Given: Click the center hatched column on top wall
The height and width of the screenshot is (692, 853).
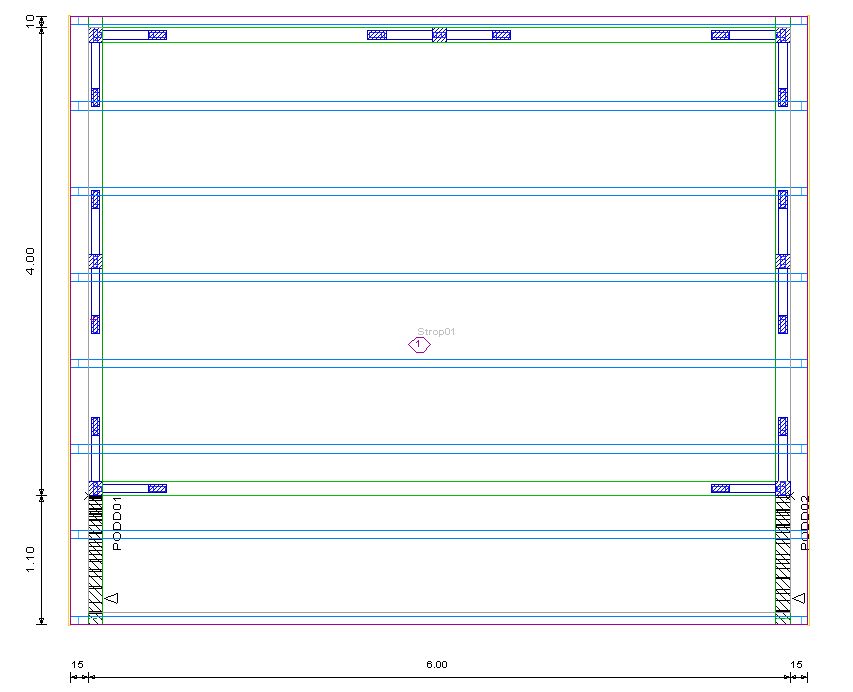Looking at the screenshot, I should [x=439, y=35].
